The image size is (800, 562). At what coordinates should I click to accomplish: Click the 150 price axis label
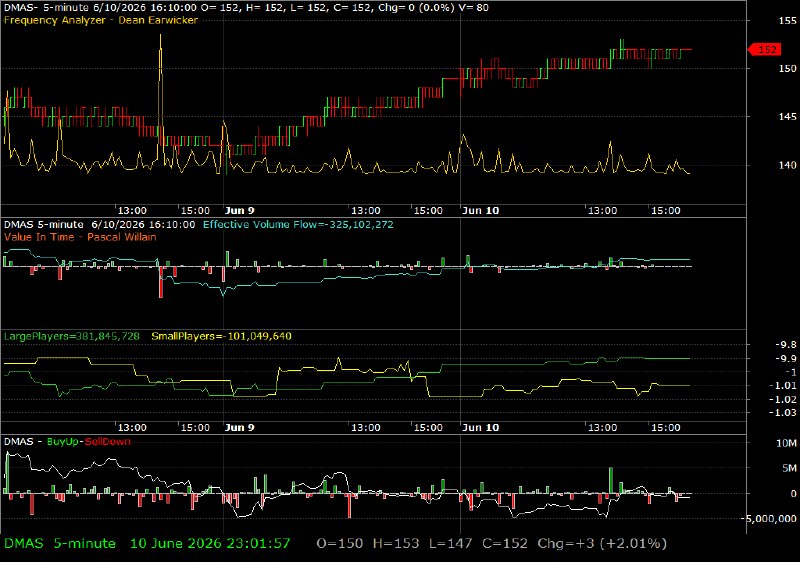coord(787,68)
